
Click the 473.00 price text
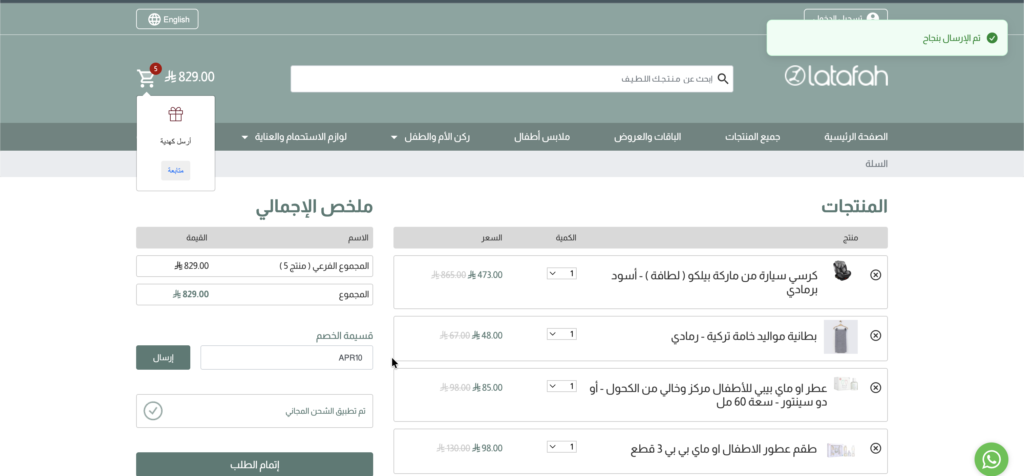click(x=485, y=275)
